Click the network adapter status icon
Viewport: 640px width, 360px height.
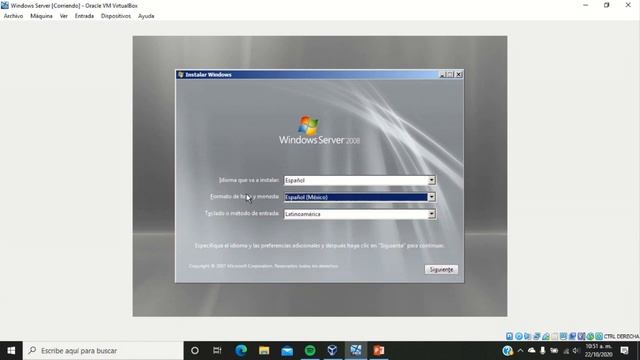[537, 336]
